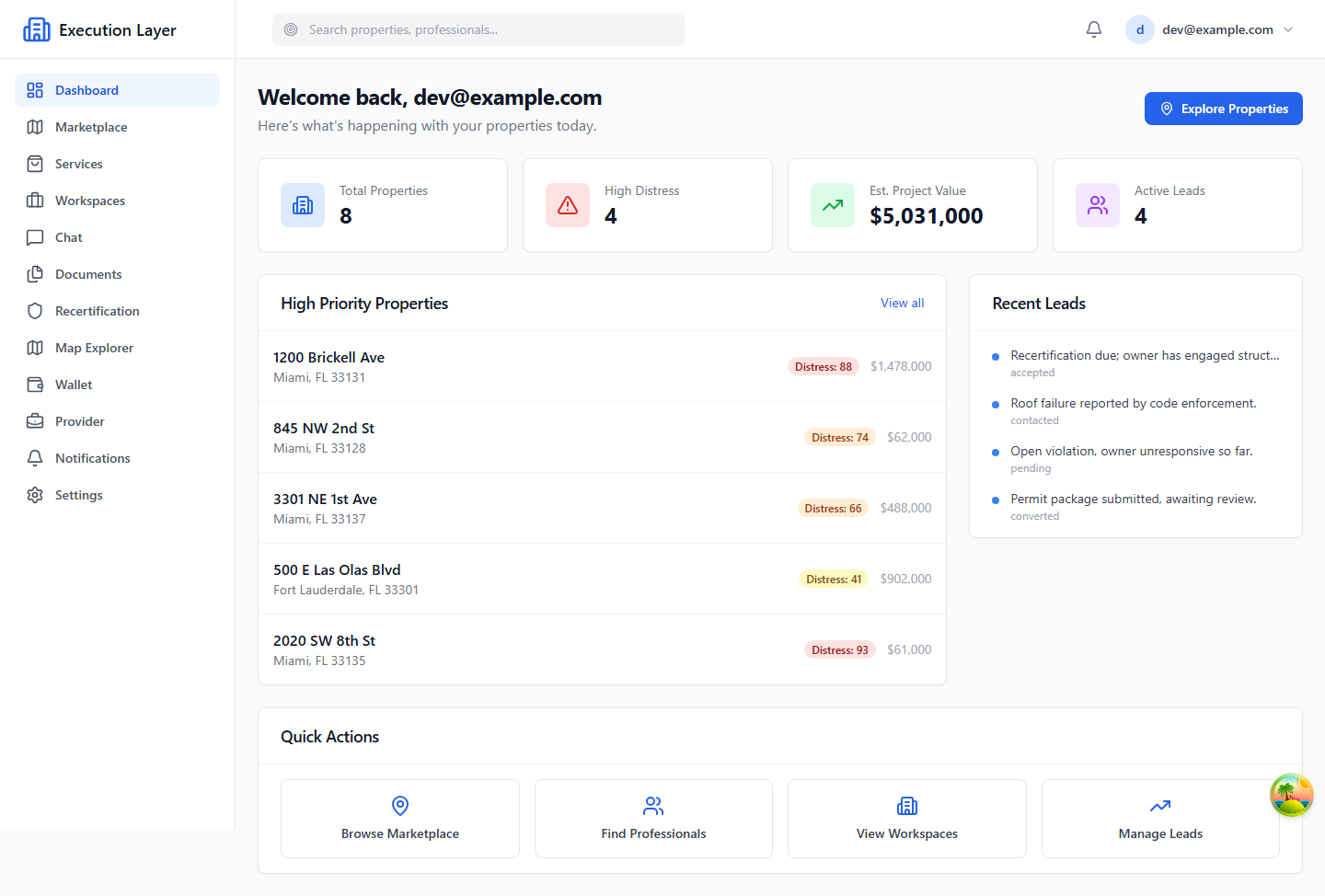Click the Settings gear icon

[35, 495]
